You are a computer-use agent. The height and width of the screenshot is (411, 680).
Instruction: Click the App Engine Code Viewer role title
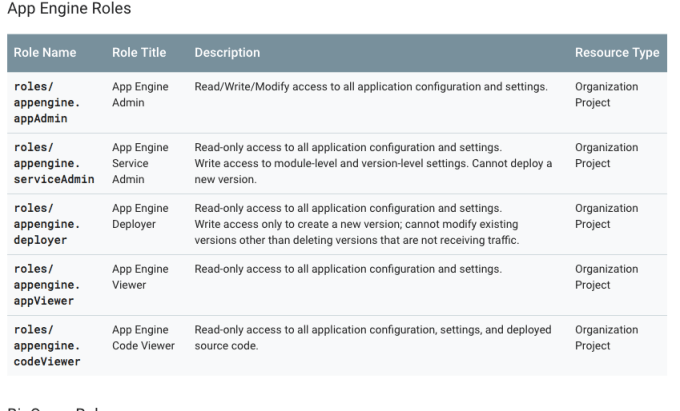pos(143,339)
